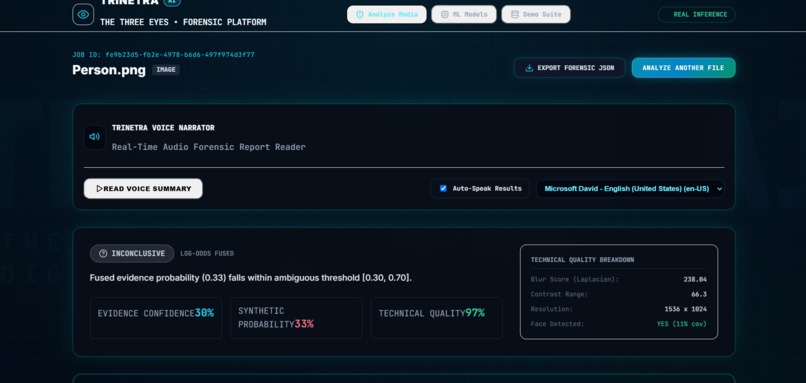Click the chip icon on ML Models tab

click(x=445, y=14)
